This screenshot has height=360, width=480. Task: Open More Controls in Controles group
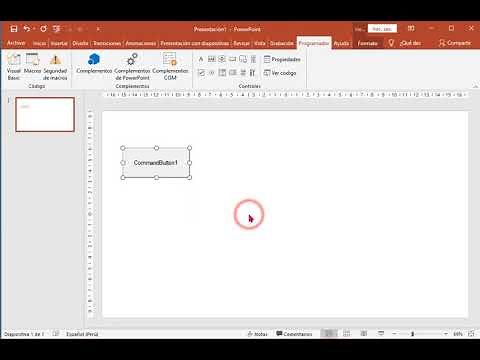[253, 73]
